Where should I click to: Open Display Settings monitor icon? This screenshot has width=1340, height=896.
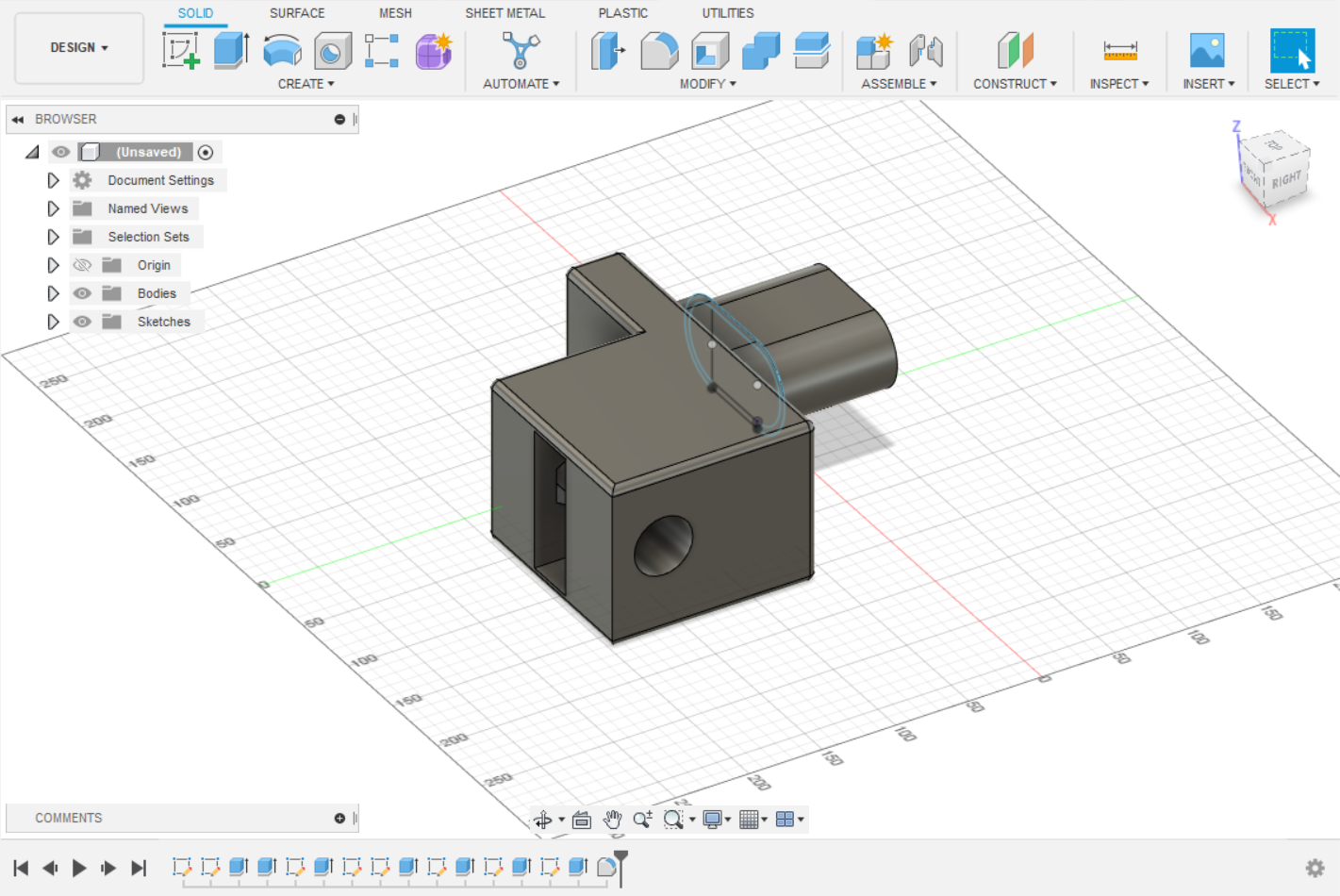click(712, 820)
